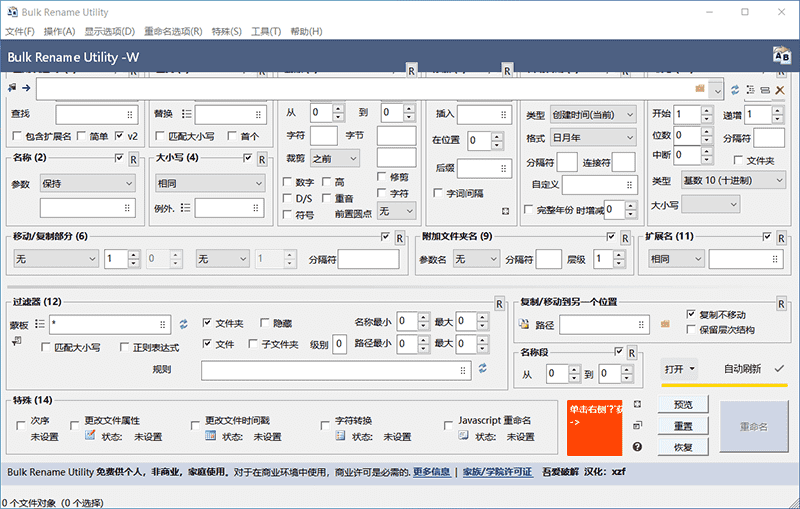This screenshot has height=509, width=800.
Task: Click the orange X icon beside path bar
Action: click(780, 90)
